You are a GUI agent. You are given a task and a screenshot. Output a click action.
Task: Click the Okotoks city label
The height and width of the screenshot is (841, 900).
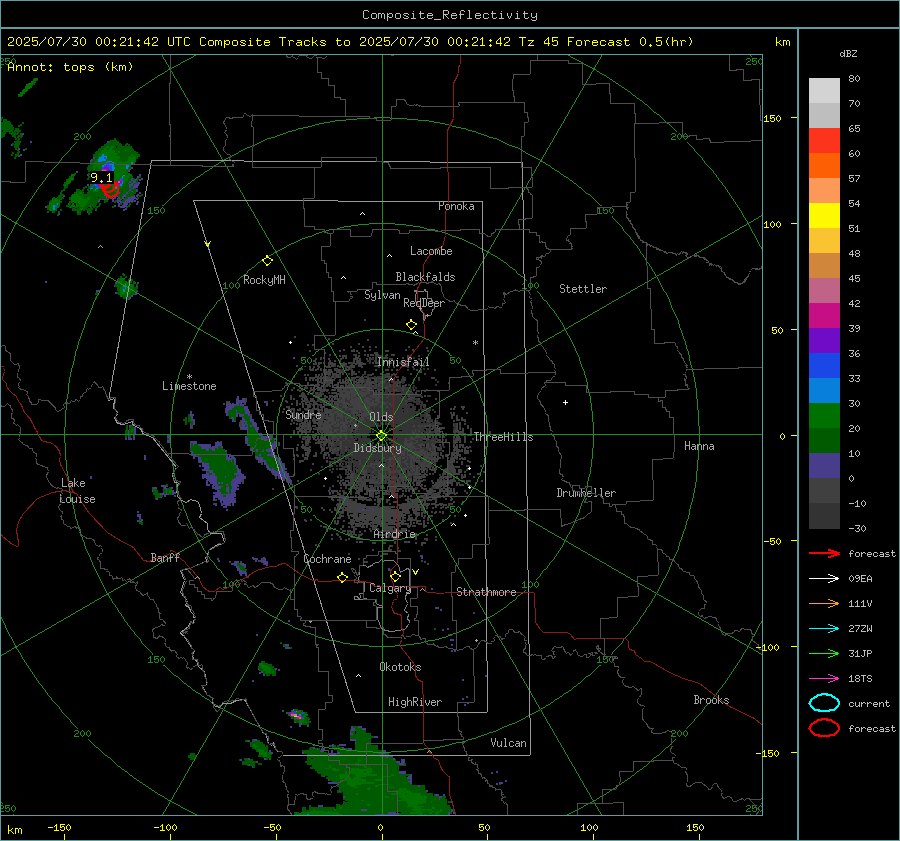click(x=400, y=666)
